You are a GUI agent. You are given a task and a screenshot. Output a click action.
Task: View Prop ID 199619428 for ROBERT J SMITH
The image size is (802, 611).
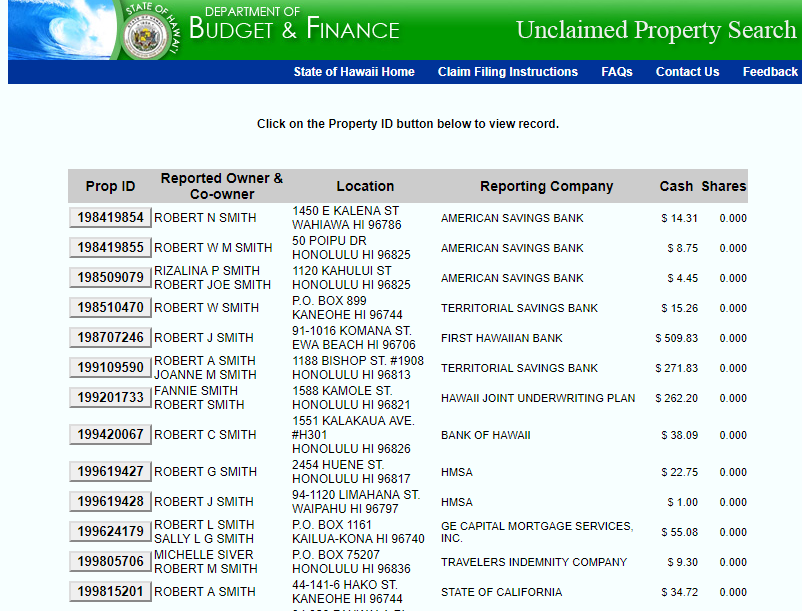110,501
